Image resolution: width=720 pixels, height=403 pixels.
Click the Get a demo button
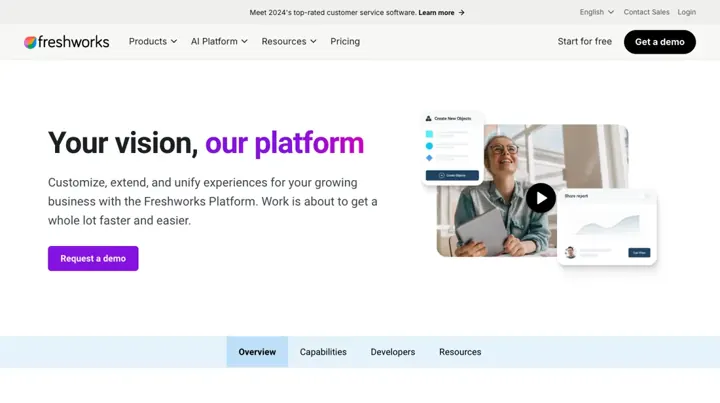[659, 42]
